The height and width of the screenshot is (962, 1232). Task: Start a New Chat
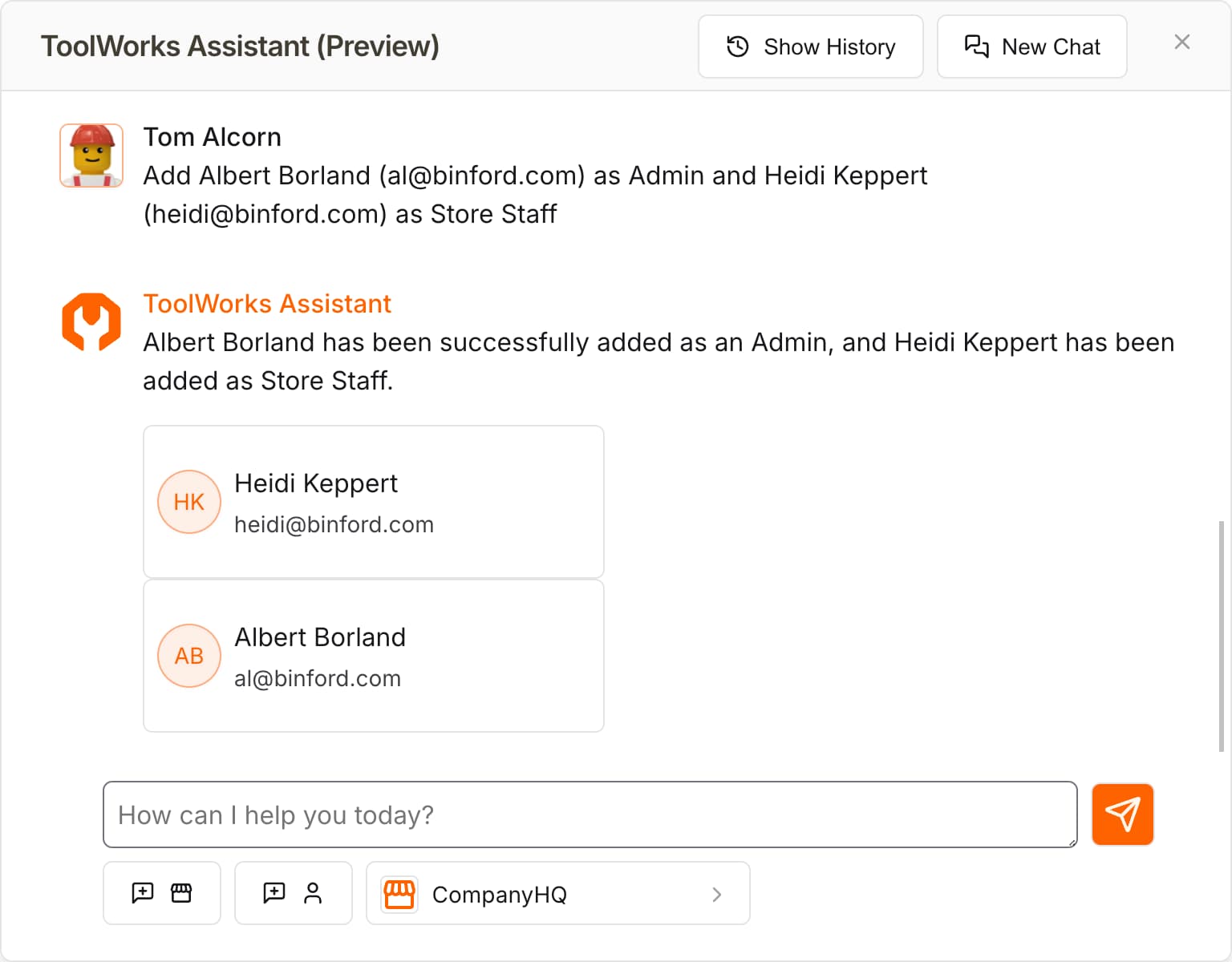click(1031, 46)
